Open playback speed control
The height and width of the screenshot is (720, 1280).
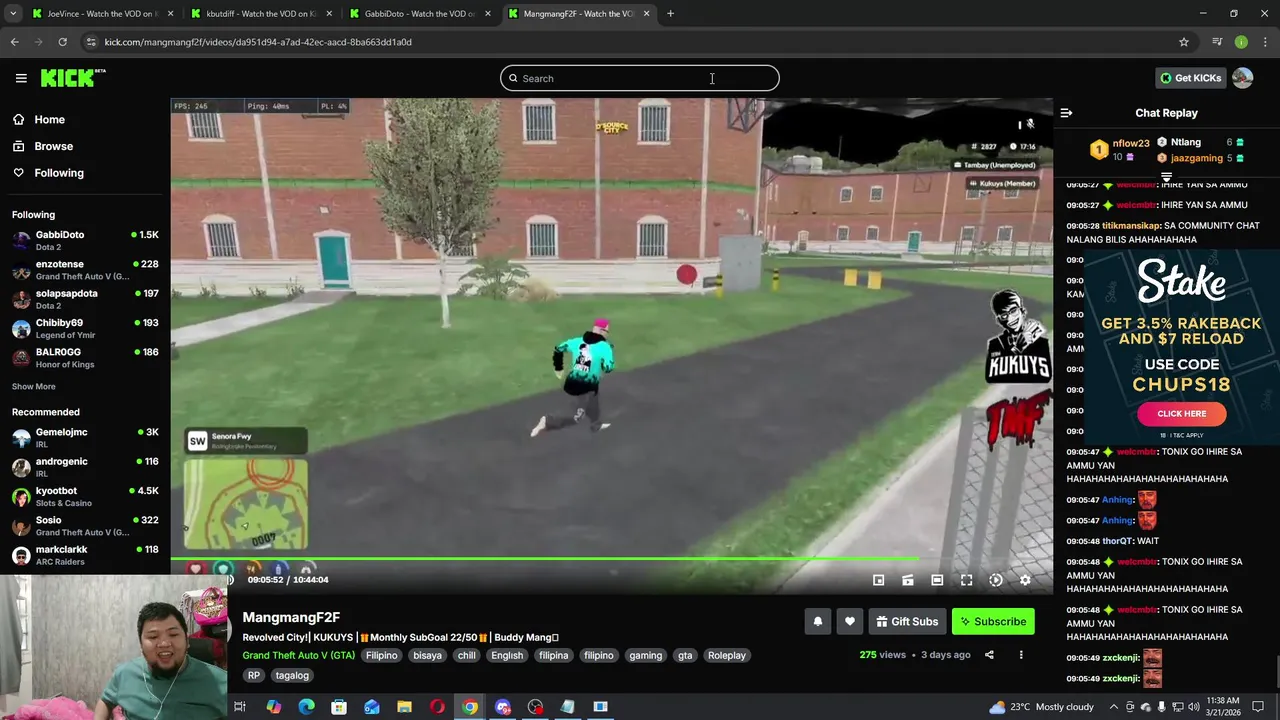coord(996,580)
